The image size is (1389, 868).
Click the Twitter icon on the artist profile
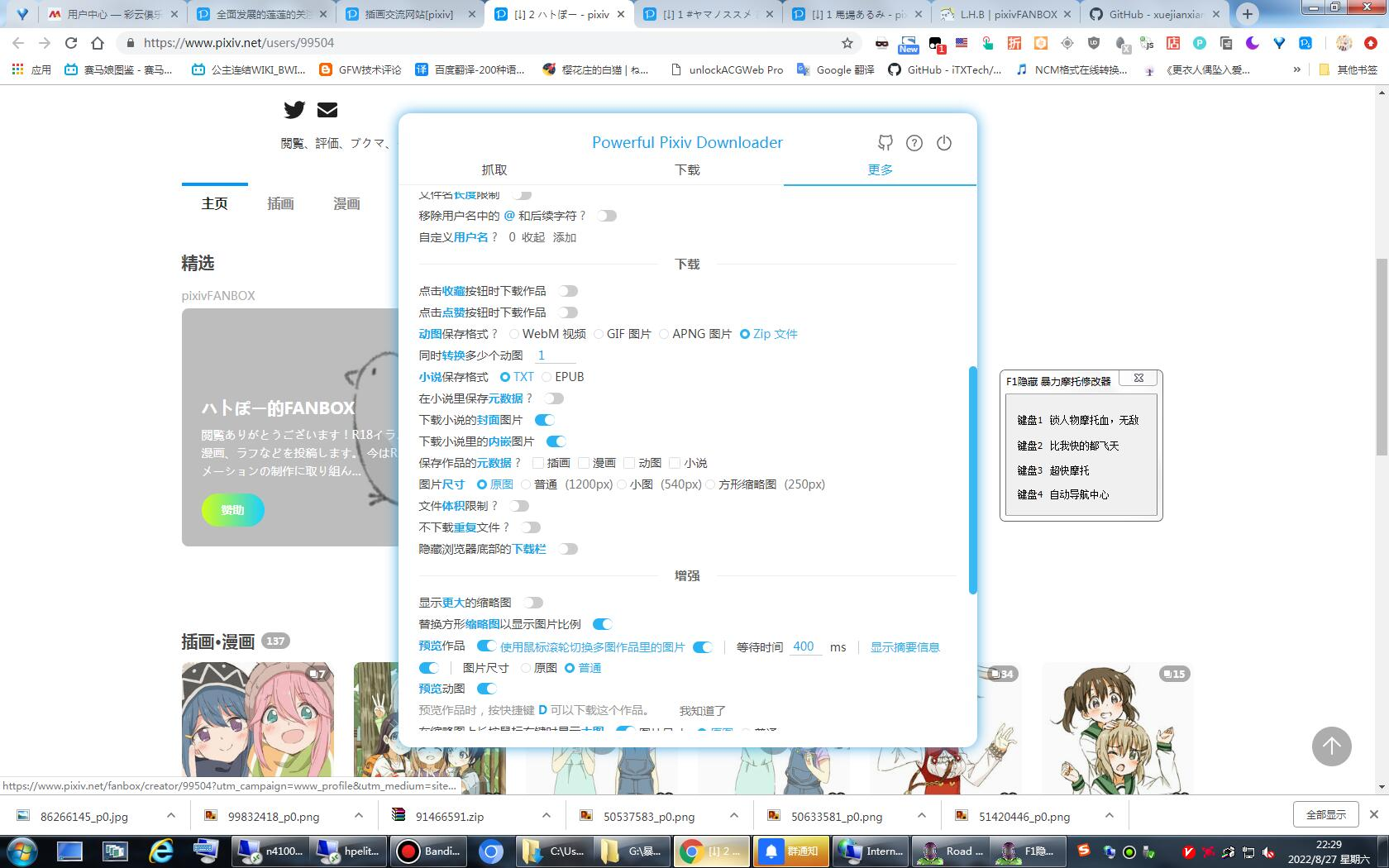(294, 110)
